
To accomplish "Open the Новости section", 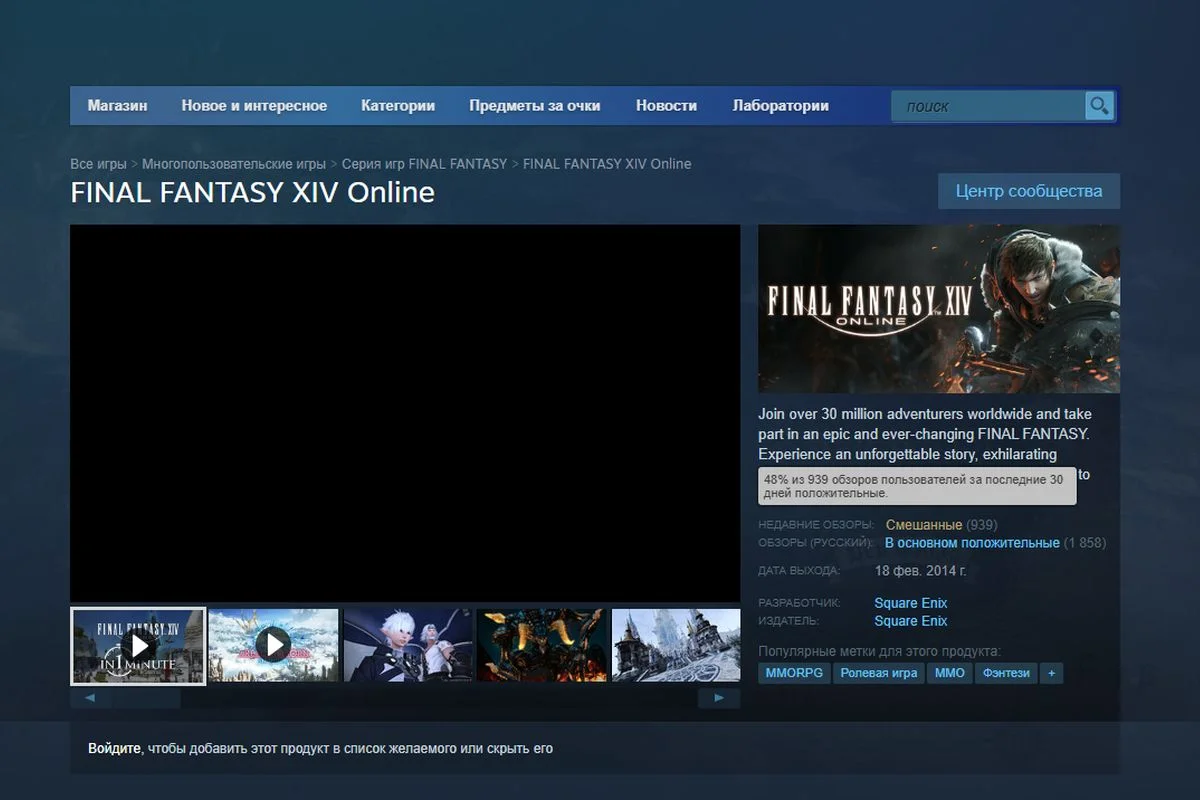I will point(666,105).
